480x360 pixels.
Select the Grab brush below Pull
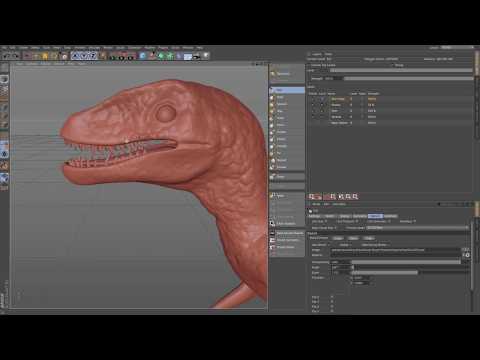[x=287, y=97]
